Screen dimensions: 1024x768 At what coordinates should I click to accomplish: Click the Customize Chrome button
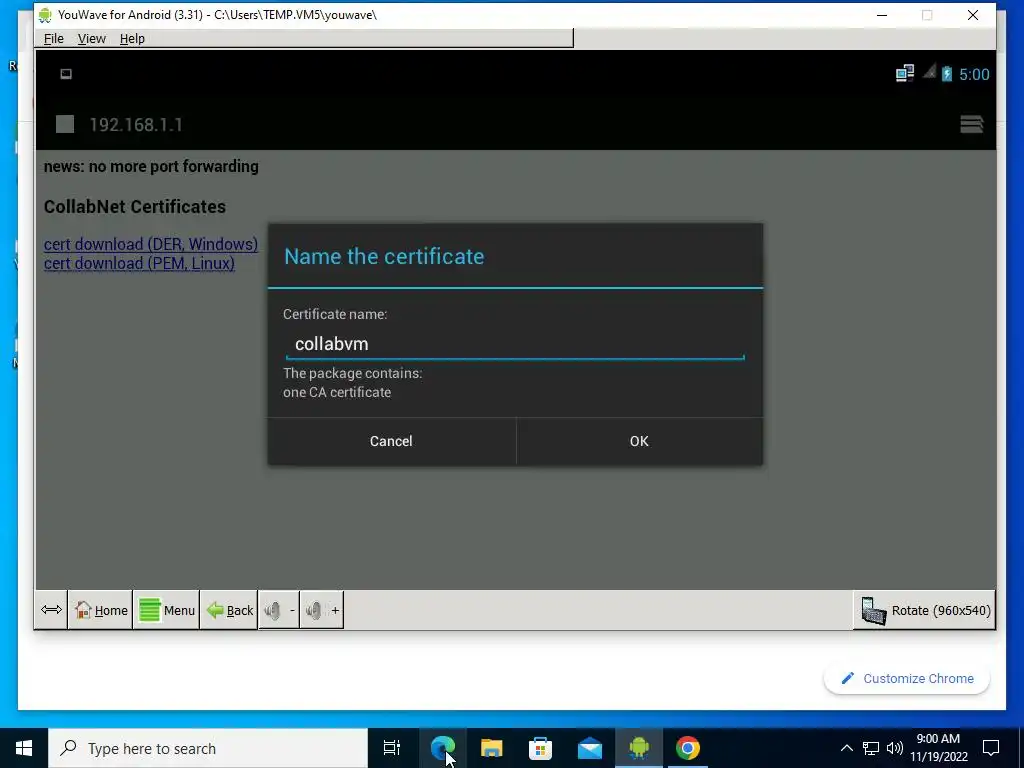pyautogui.click(x=907, y=679)
